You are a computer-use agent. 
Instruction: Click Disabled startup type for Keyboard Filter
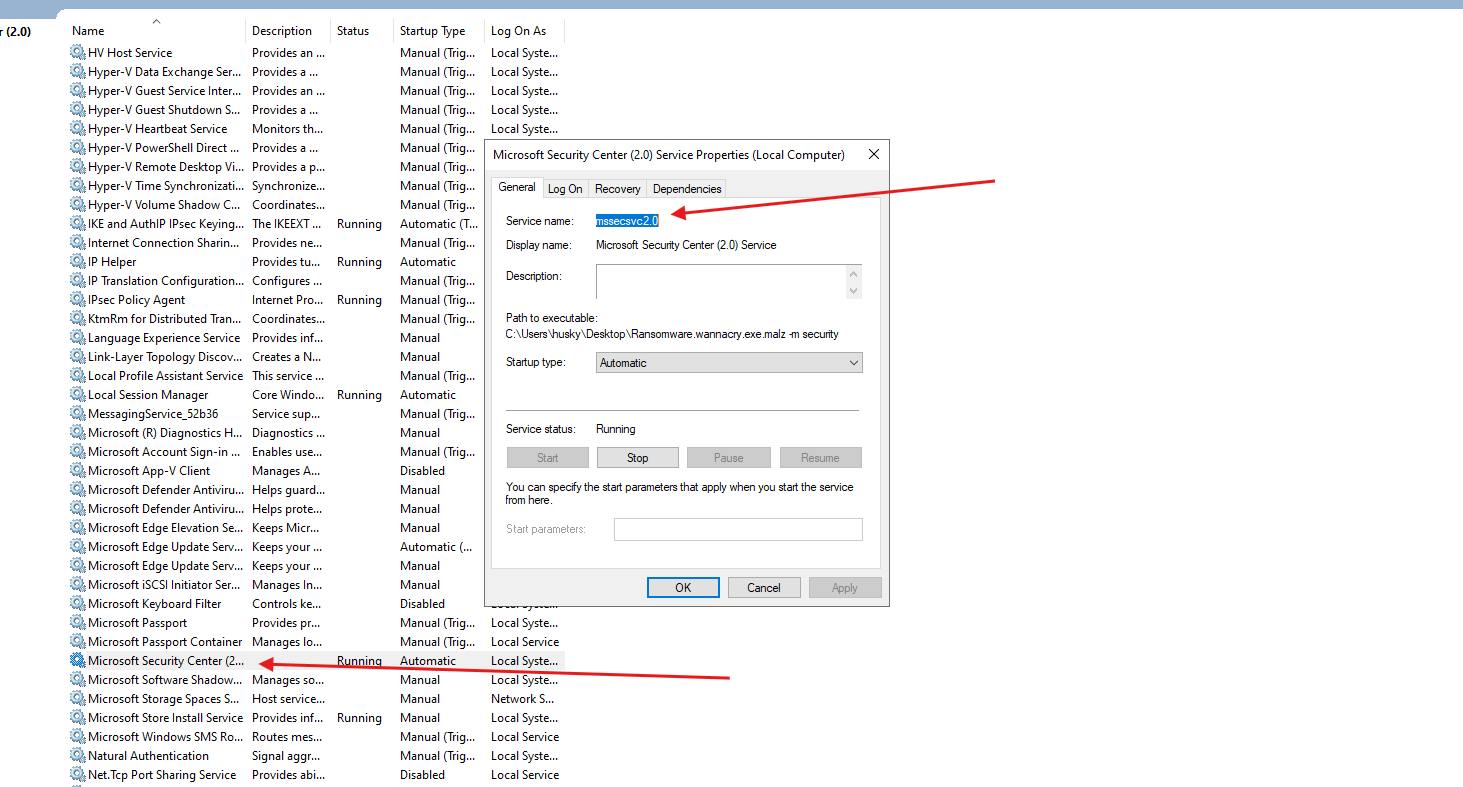coord(423,604)
